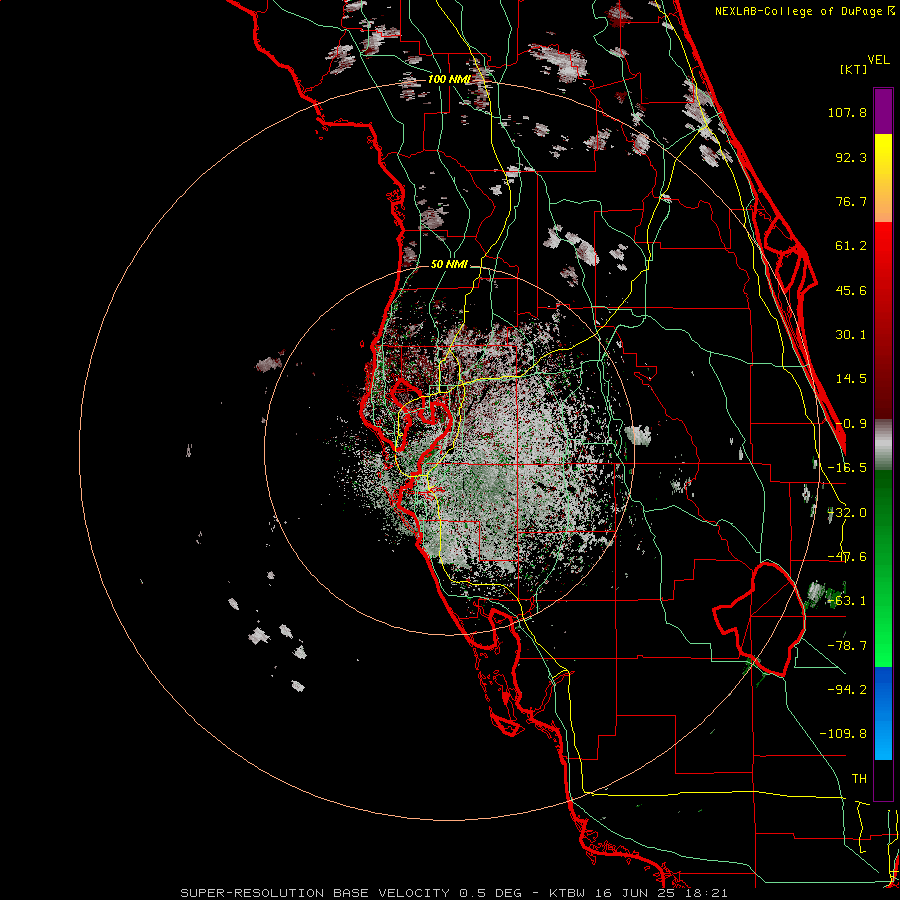
Task: Click the TH legend label
Action: click(x=859, y=779)
